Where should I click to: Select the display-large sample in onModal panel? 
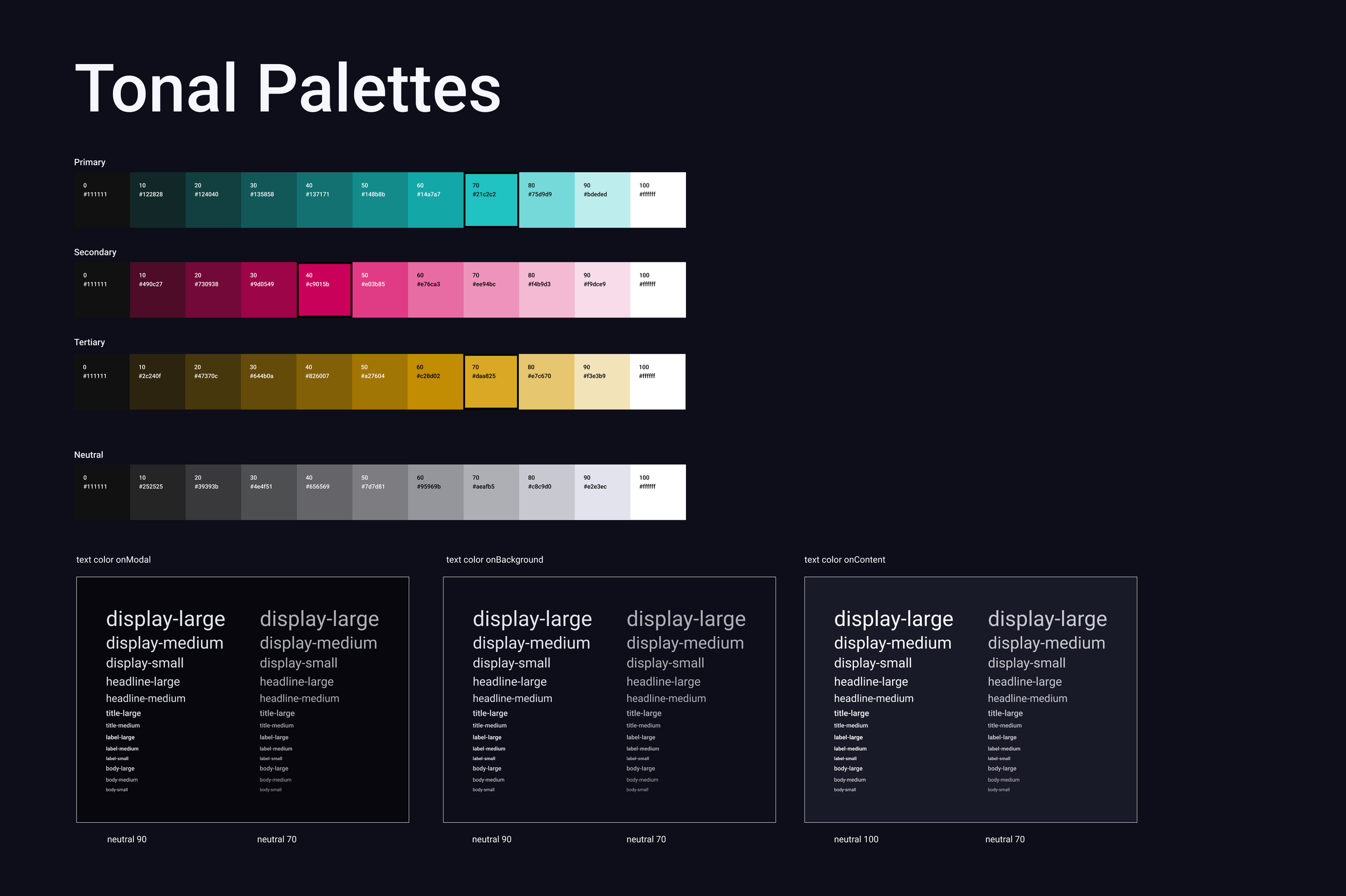pyautogui.click(x=165, y=619)
